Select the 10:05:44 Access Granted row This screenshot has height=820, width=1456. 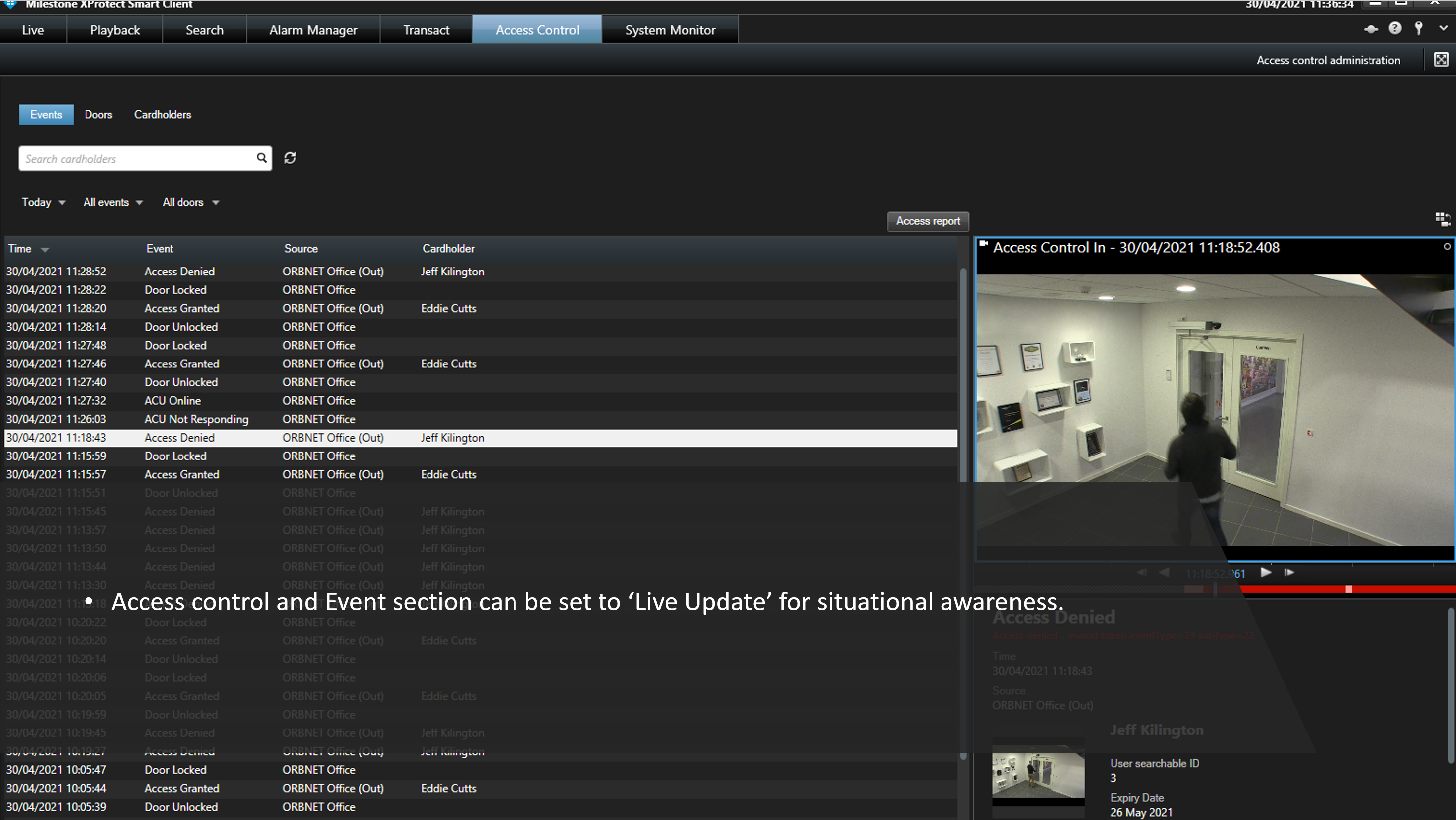click(481, 788)
